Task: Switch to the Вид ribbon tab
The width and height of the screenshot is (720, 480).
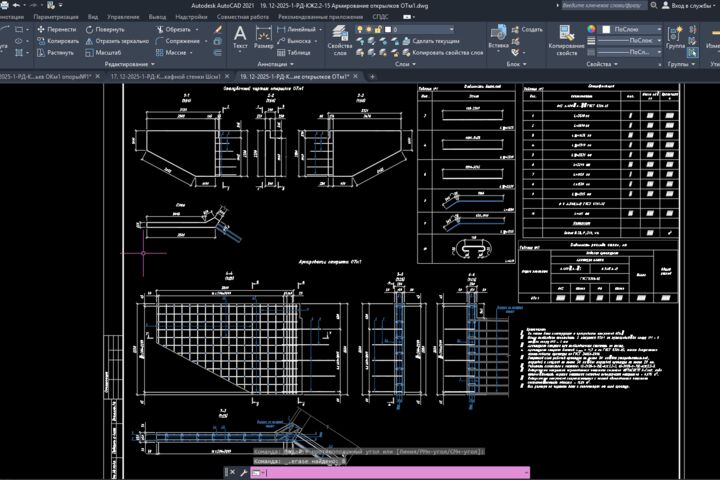Action: coord(93,17)
